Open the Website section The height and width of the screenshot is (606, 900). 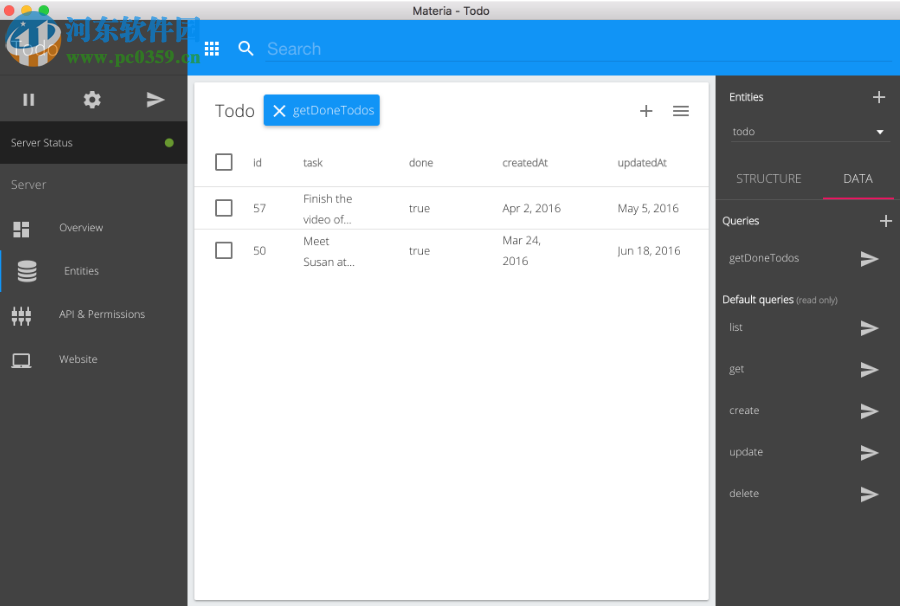[78, 359]
